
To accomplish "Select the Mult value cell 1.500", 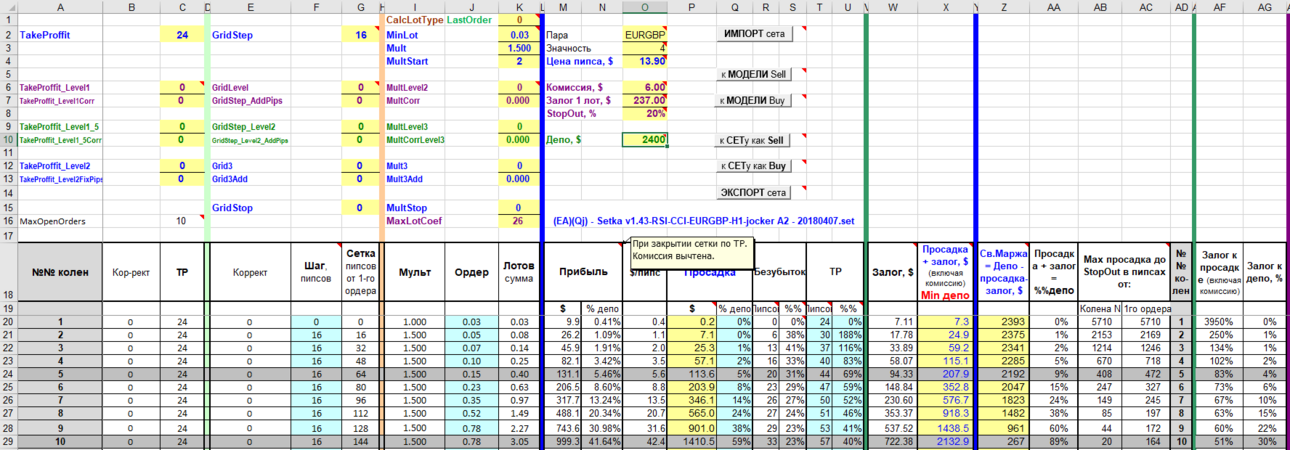I will pyautogui.click(x=517, y=48).
